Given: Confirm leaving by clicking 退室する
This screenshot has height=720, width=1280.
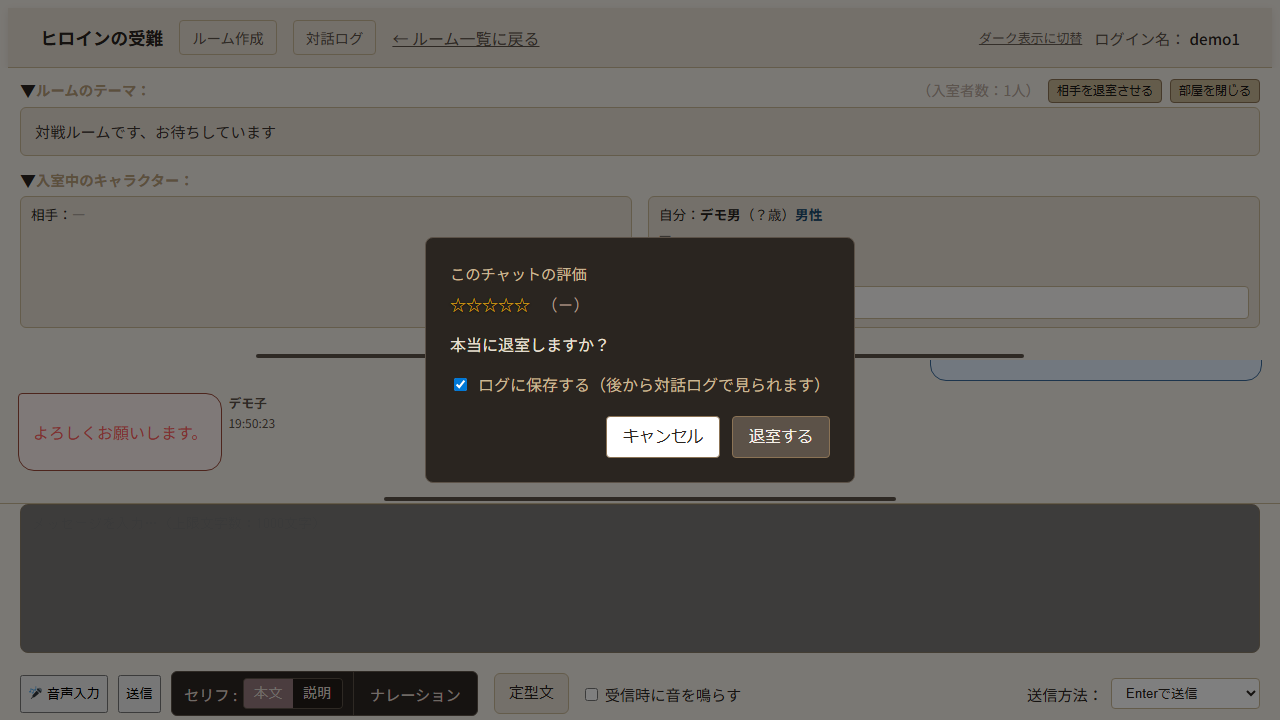Looking at the screenshot, I should pos(780,437).
